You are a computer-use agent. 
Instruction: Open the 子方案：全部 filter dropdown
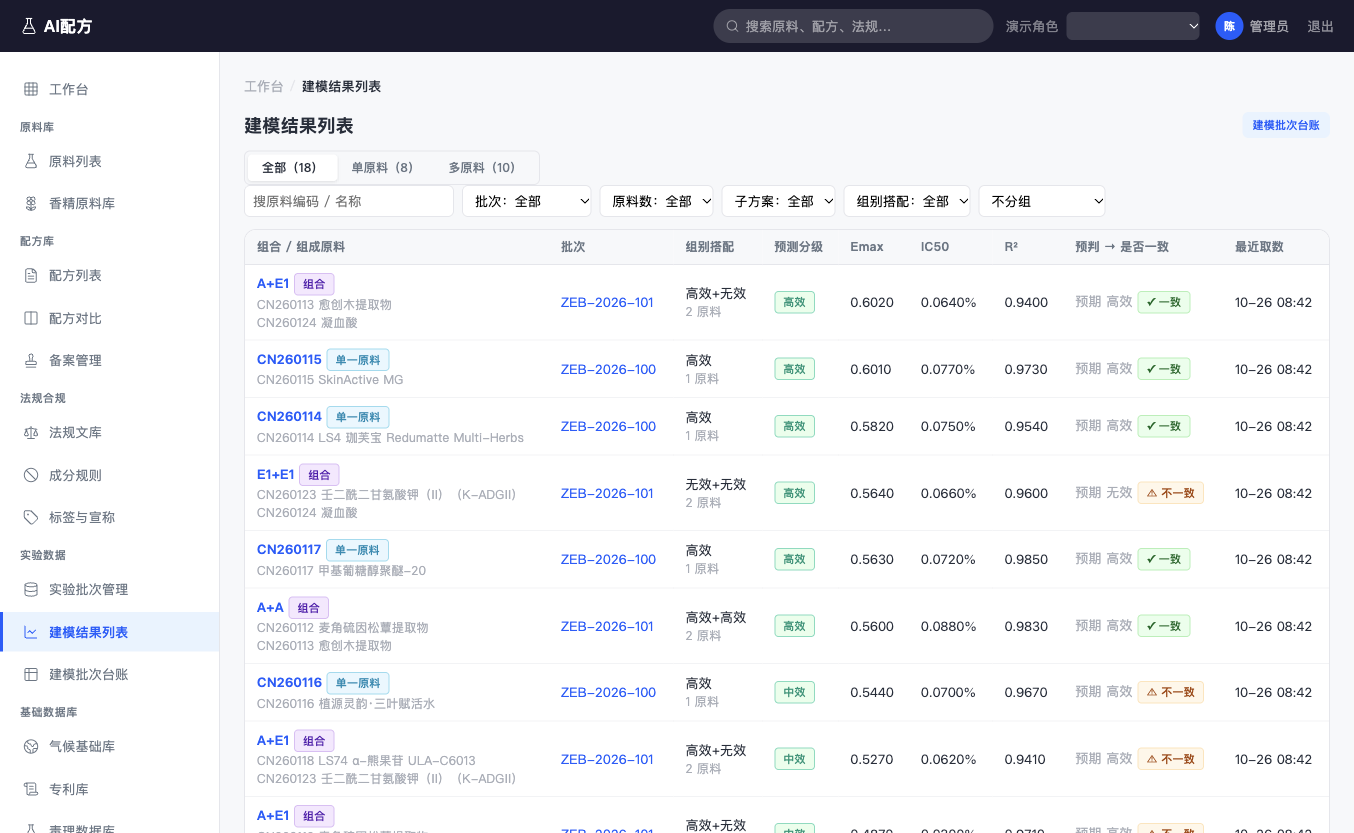(778, 201)
